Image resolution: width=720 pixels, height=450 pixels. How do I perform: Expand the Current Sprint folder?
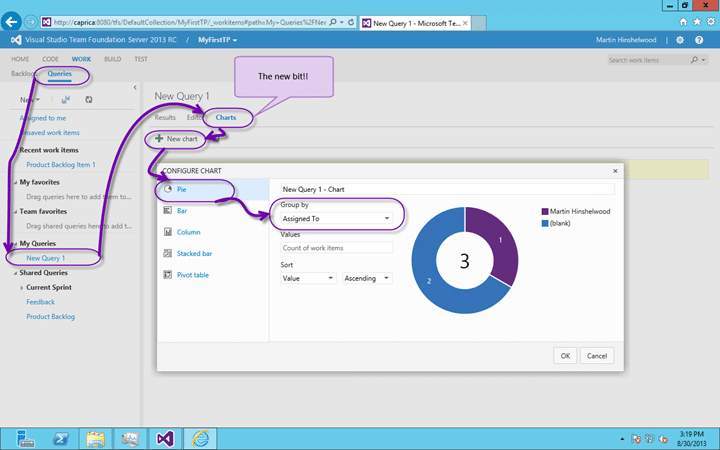pos(22,288)
